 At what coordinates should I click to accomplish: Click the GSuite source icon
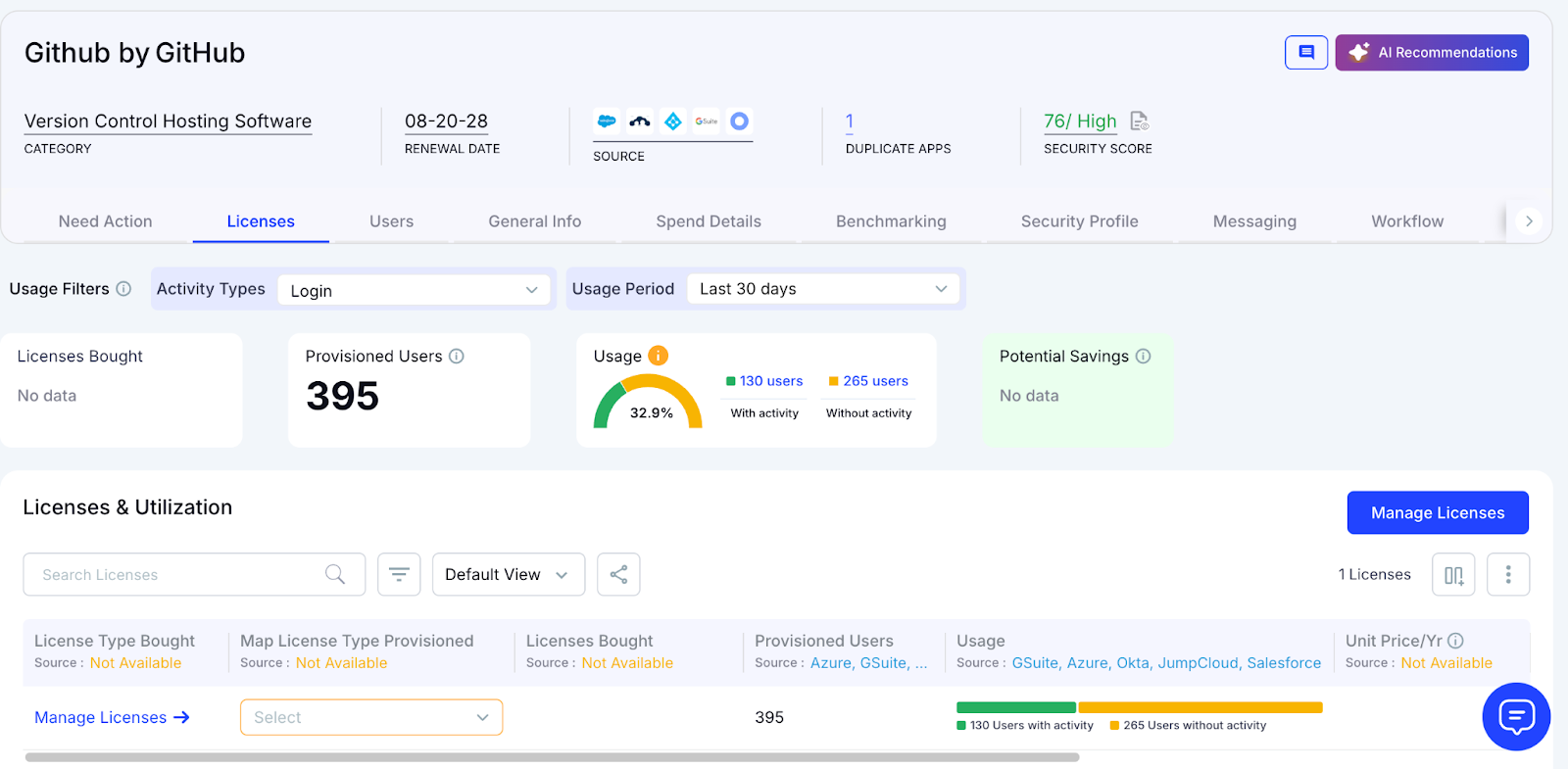tap(707, 121)
